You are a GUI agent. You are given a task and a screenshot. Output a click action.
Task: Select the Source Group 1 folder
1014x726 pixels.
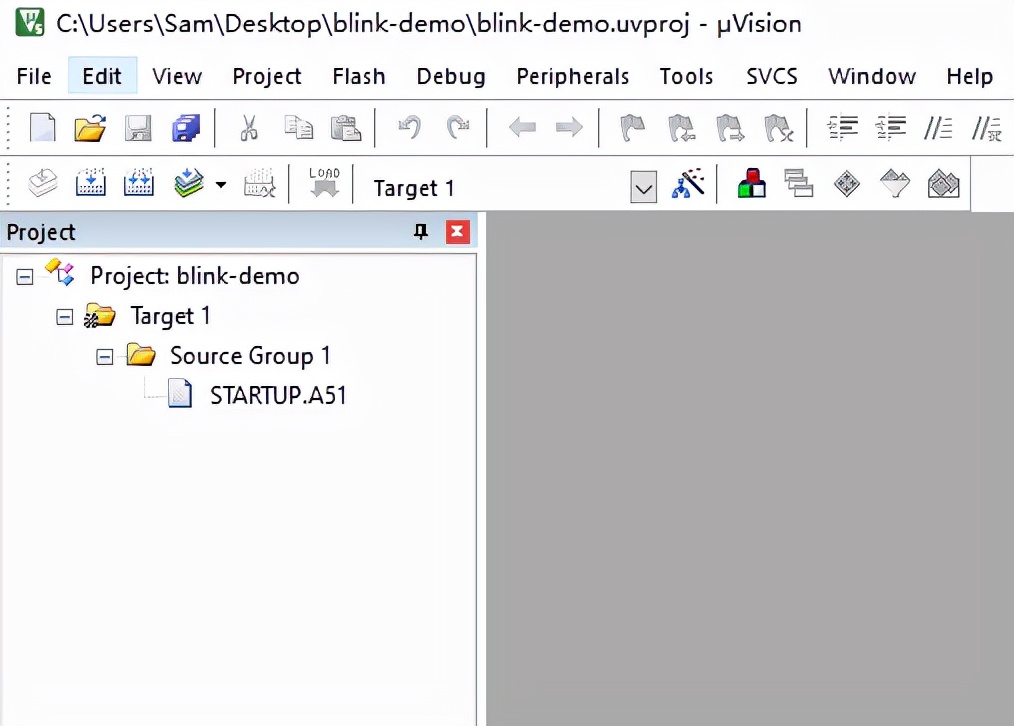[x=250, y=356]
